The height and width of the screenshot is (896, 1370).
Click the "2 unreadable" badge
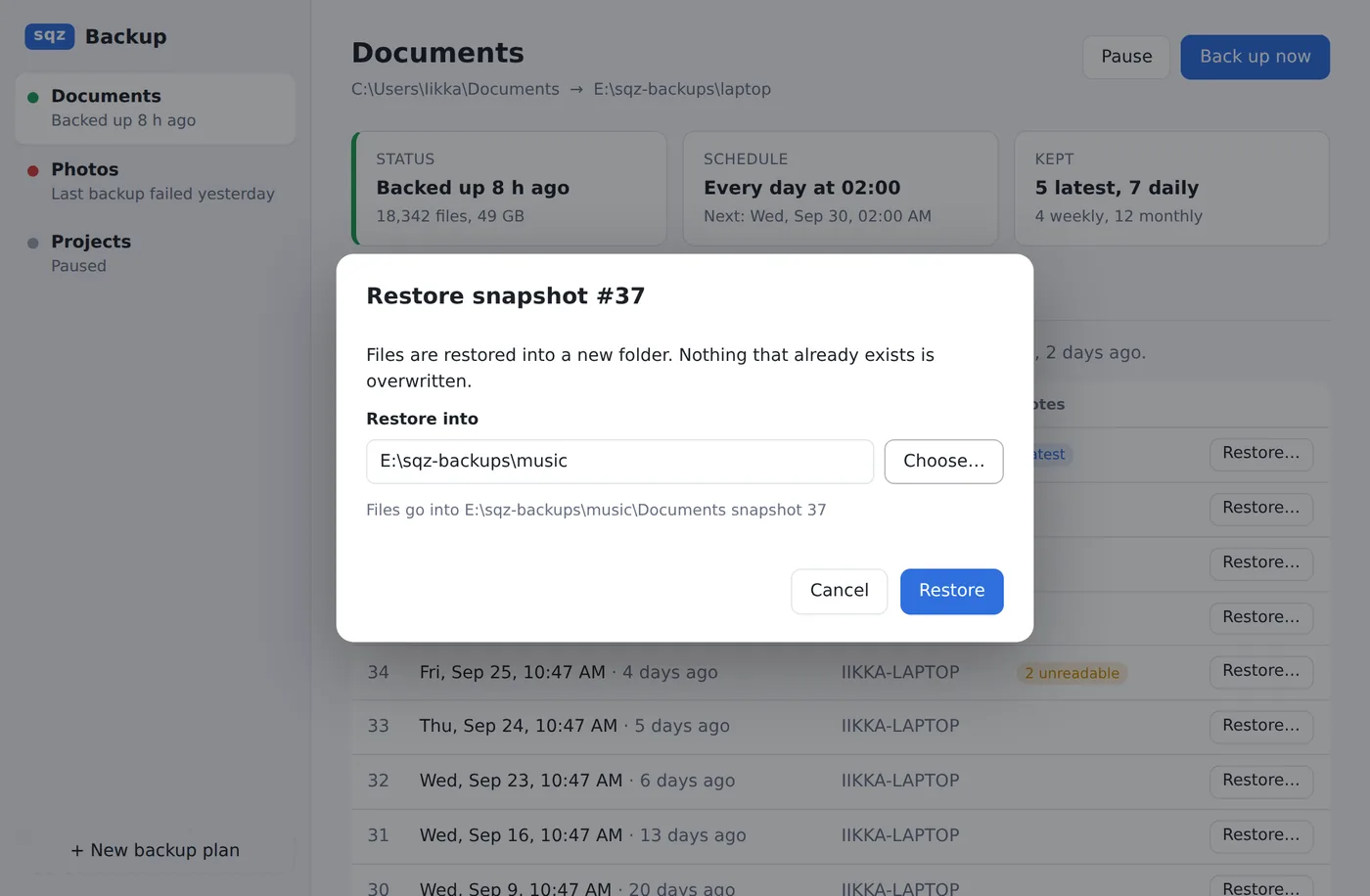point(1072,673)
